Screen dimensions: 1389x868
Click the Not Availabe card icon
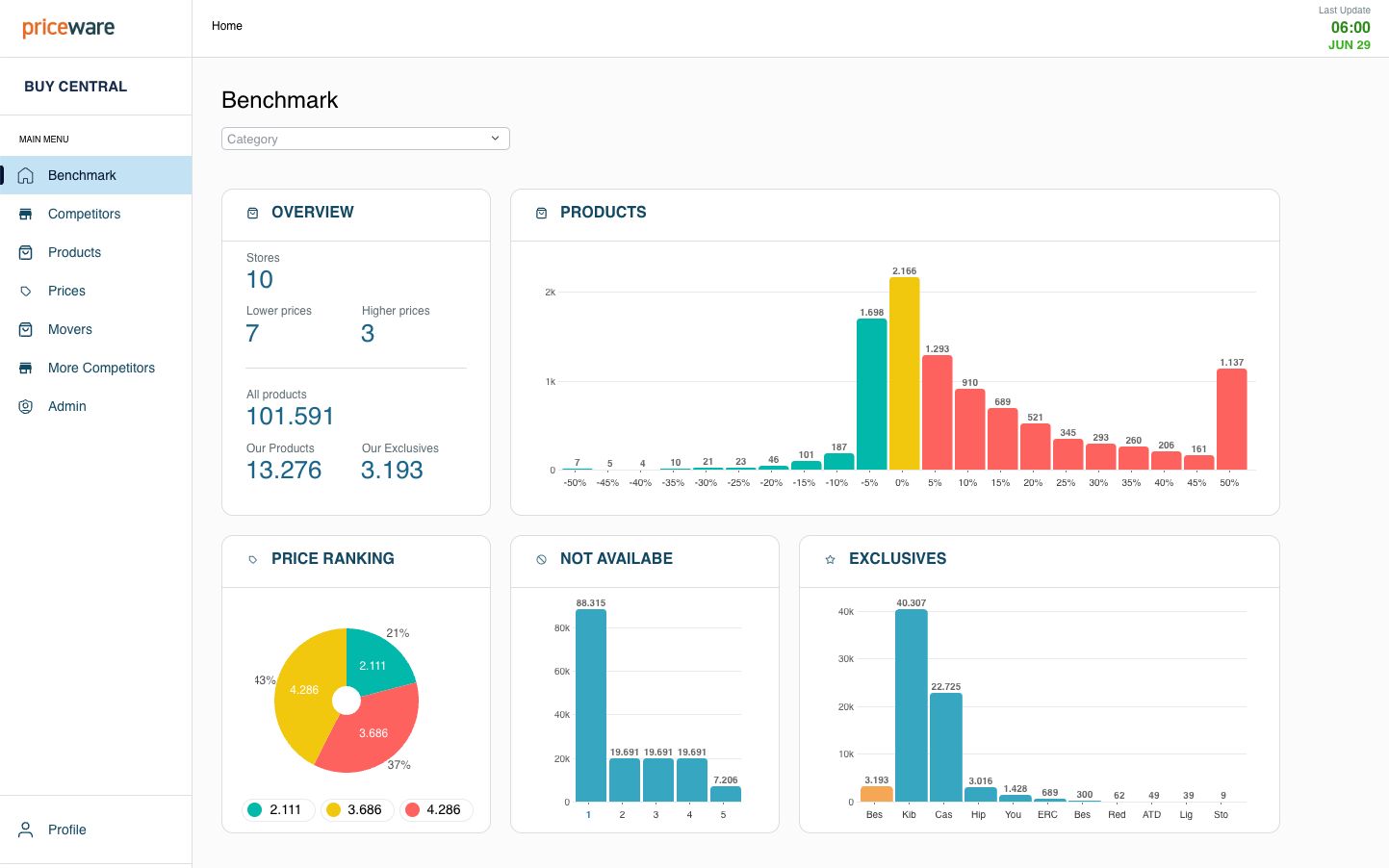coord(541,559)
